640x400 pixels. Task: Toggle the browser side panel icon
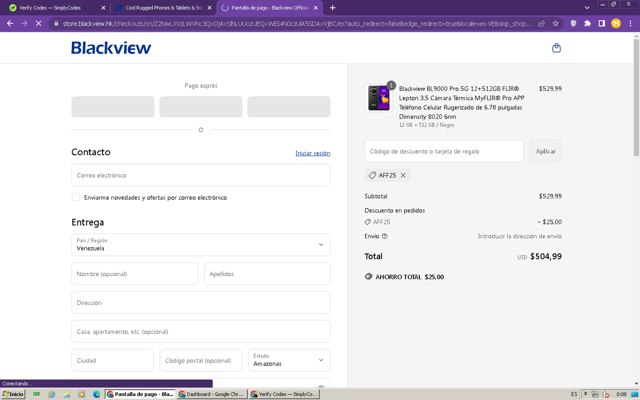click(602, 24)
